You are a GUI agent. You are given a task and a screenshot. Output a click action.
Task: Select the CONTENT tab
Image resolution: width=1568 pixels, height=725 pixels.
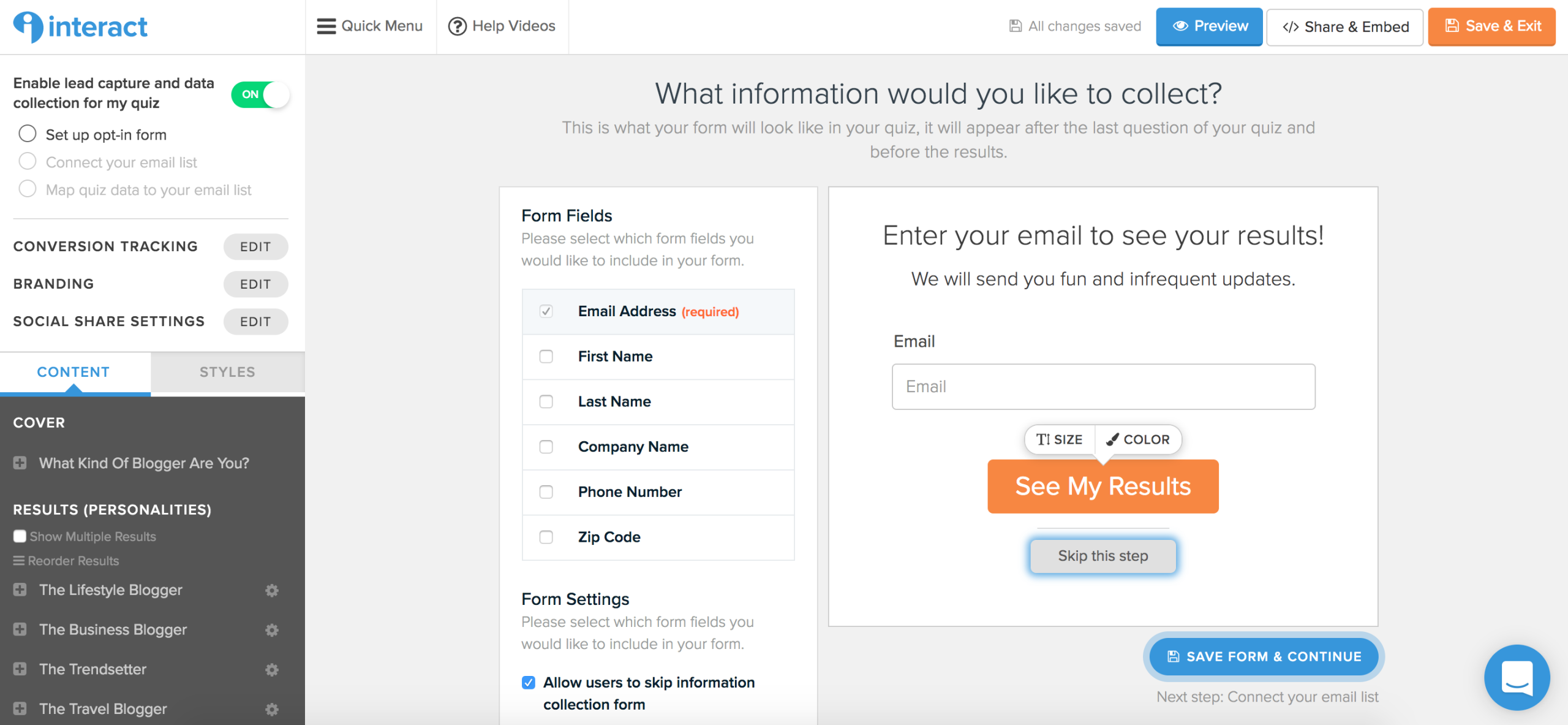[x=73, y=372]
